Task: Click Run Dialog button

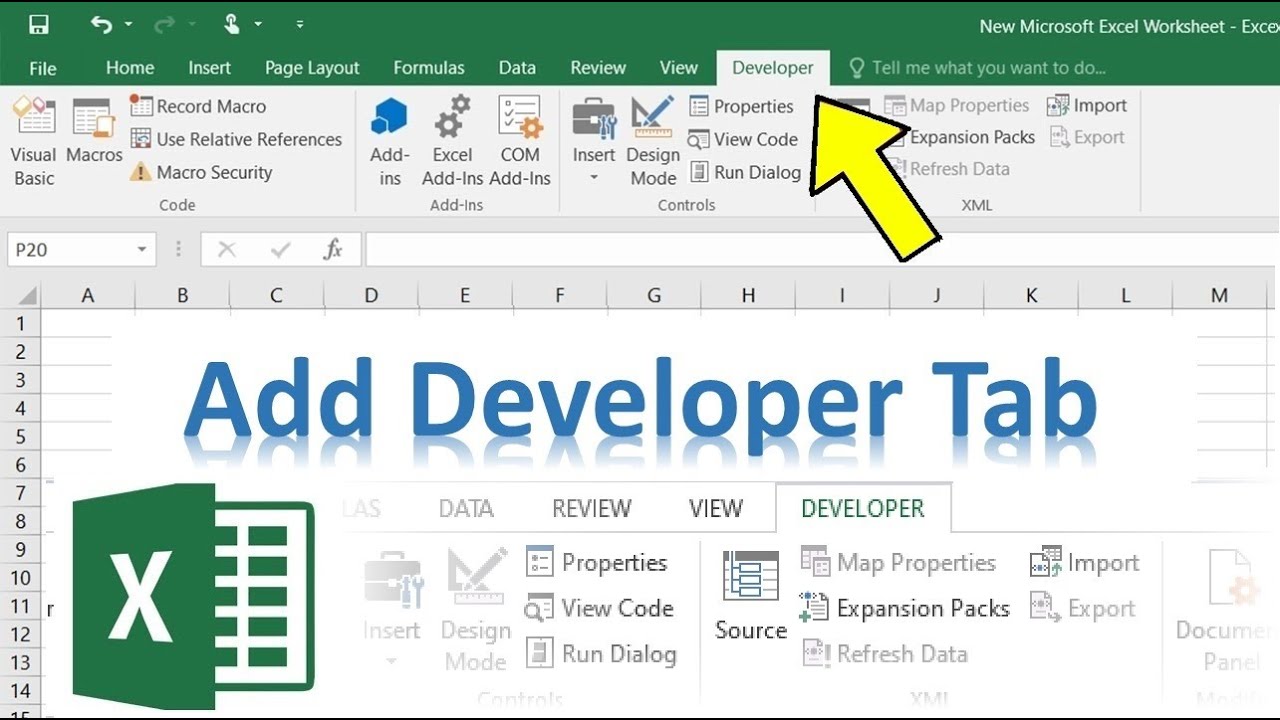Action: pyautogui.click(x=745, y=172)
